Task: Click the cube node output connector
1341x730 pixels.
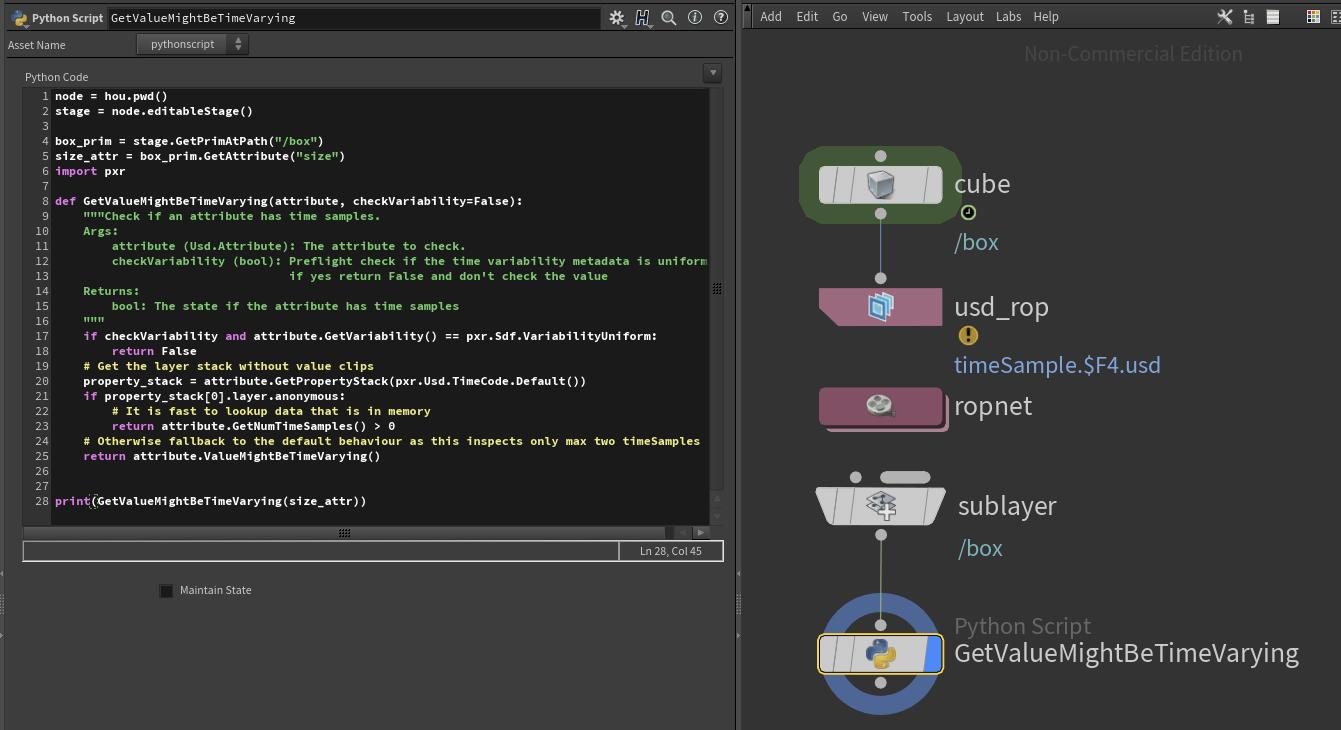Action: (880, 214)
